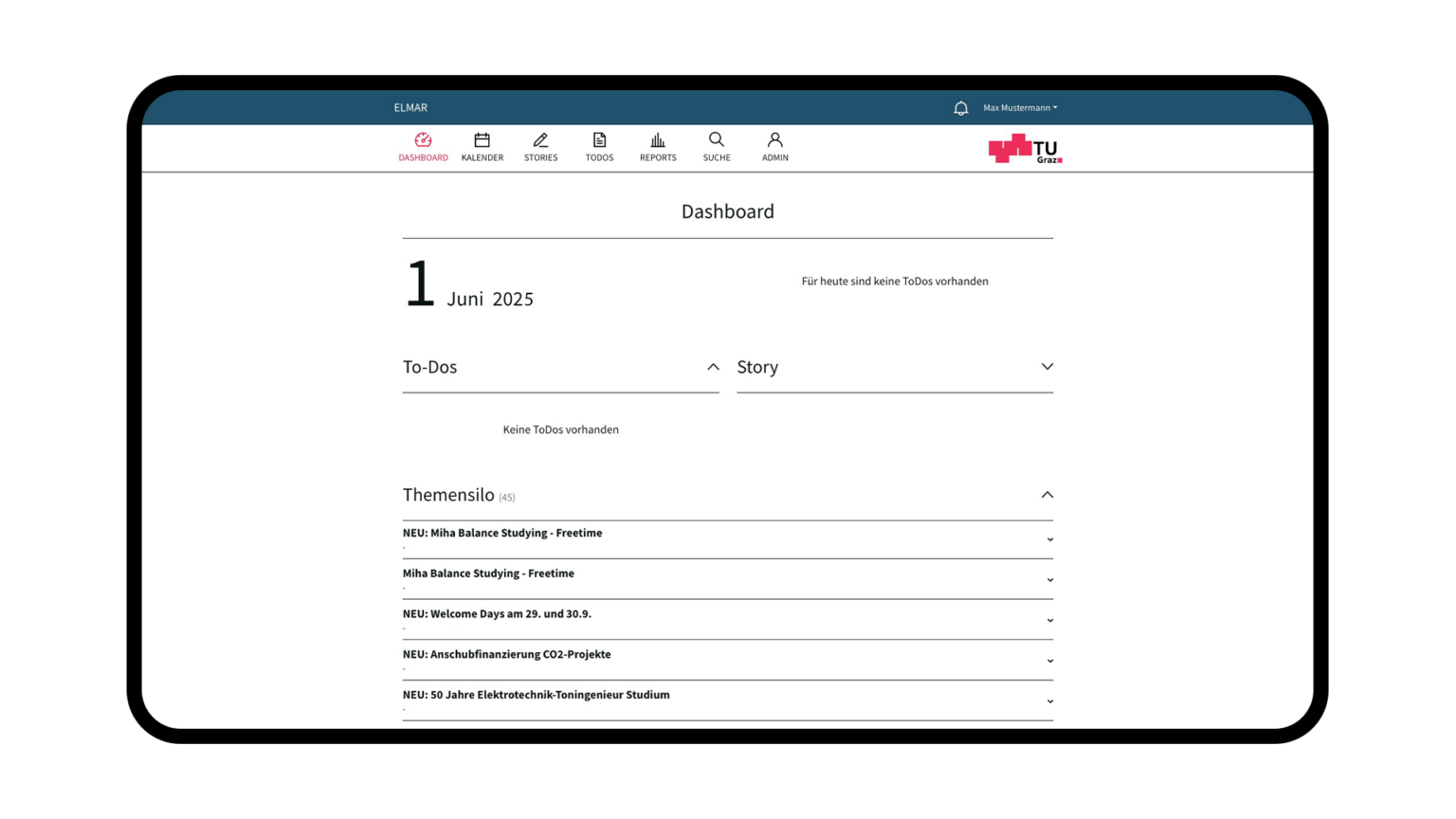Click the Suche magnifier icon
Screen dimensions: 1456x819
click(717, 140)
